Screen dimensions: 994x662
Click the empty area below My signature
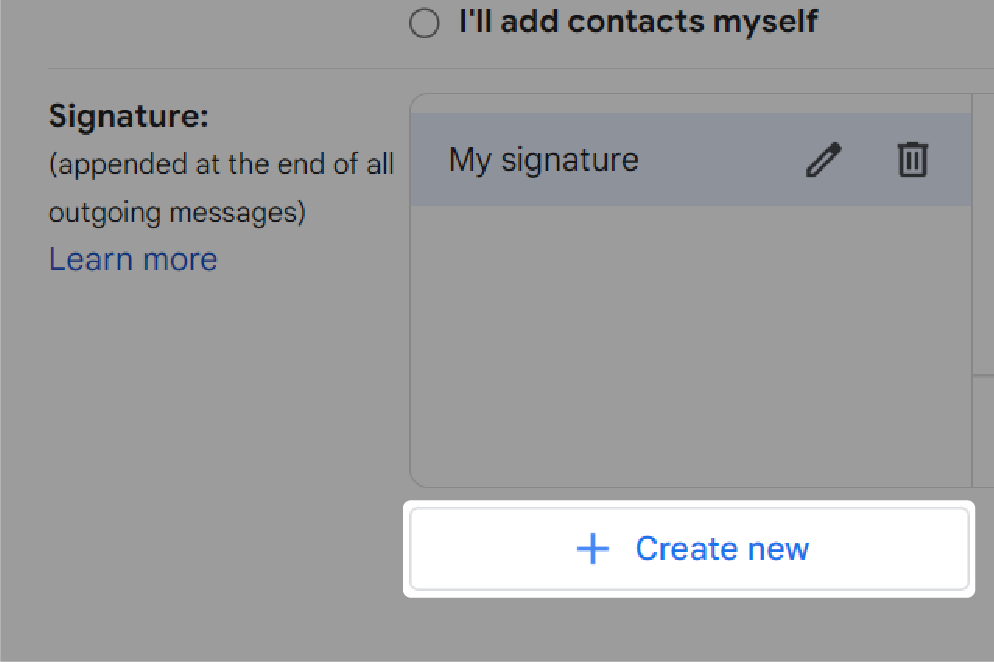click(x=691, y=346)
